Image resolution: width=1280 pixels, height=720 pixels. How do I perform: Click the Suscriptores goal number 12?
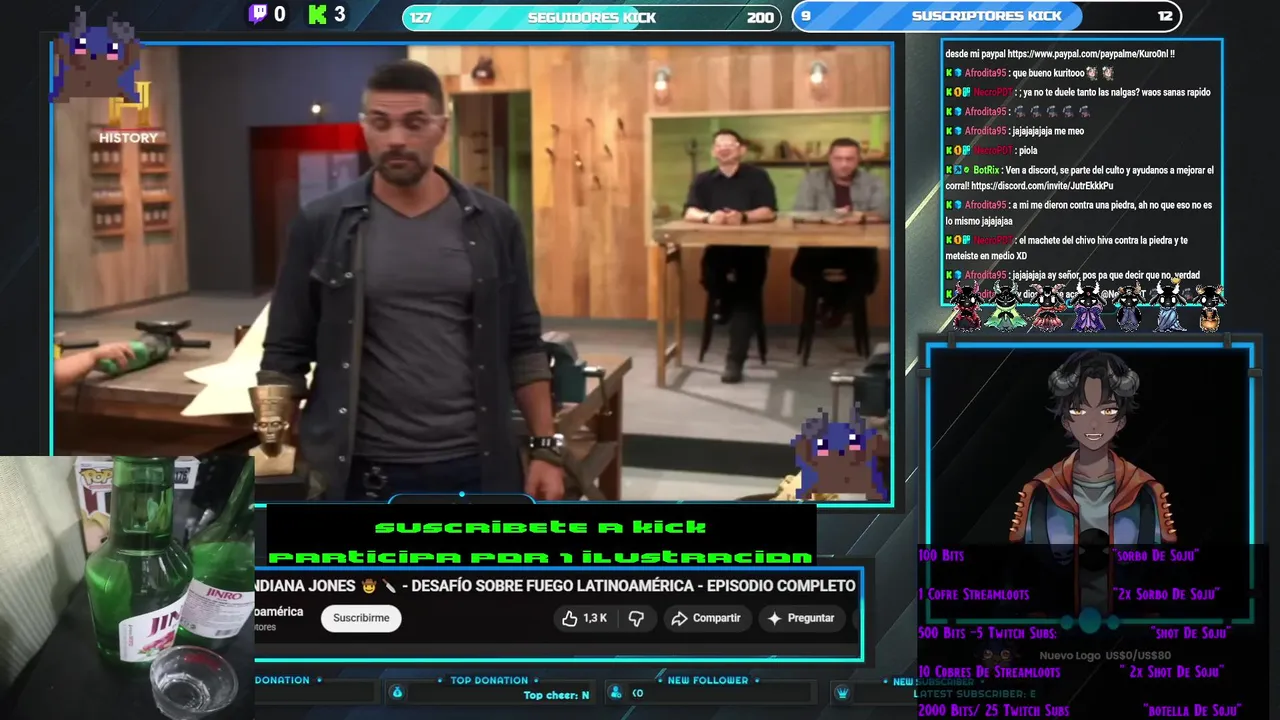1165,16
